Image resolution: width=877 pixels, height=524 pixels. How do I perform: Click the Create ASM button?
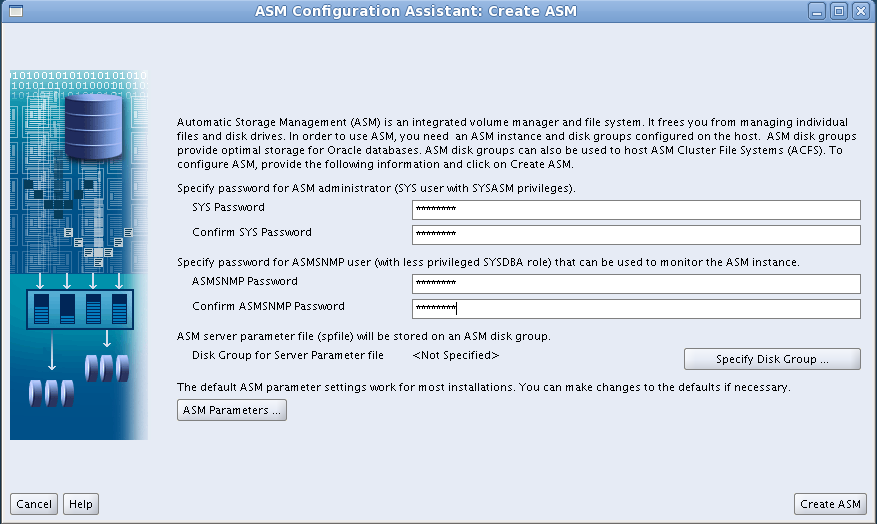[x=830, y=504]
